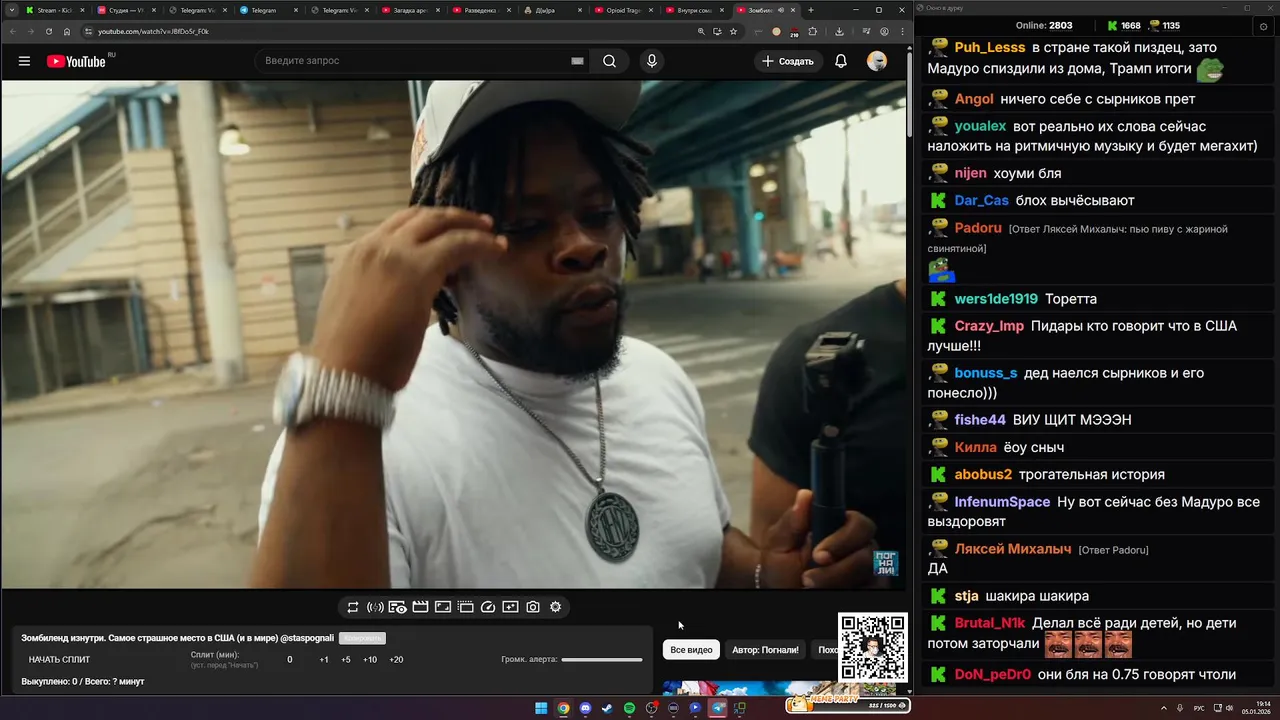1280x720 pixels.
Task: Click the page zoom magnifier in address bar
Action: 701,31
